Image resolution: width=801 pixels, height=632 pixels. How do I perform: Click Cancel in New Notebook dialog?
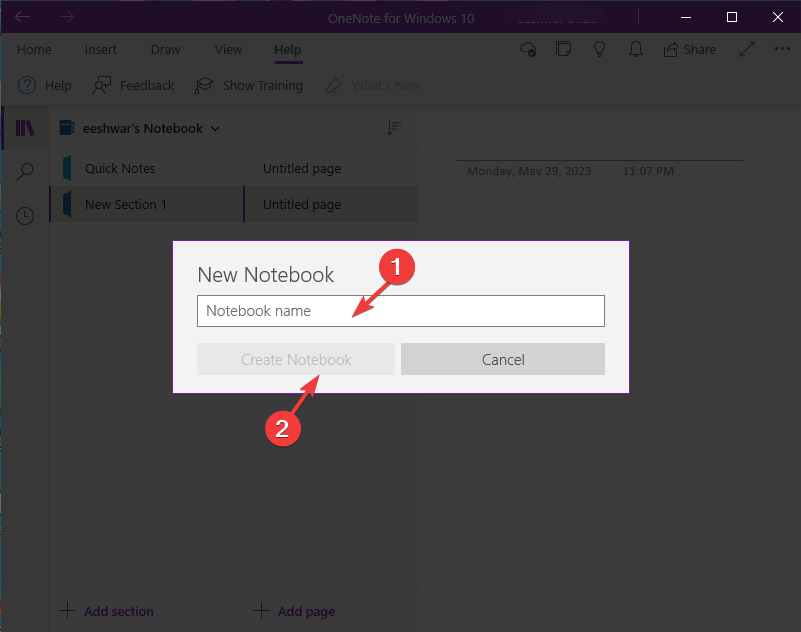[503, 359]
